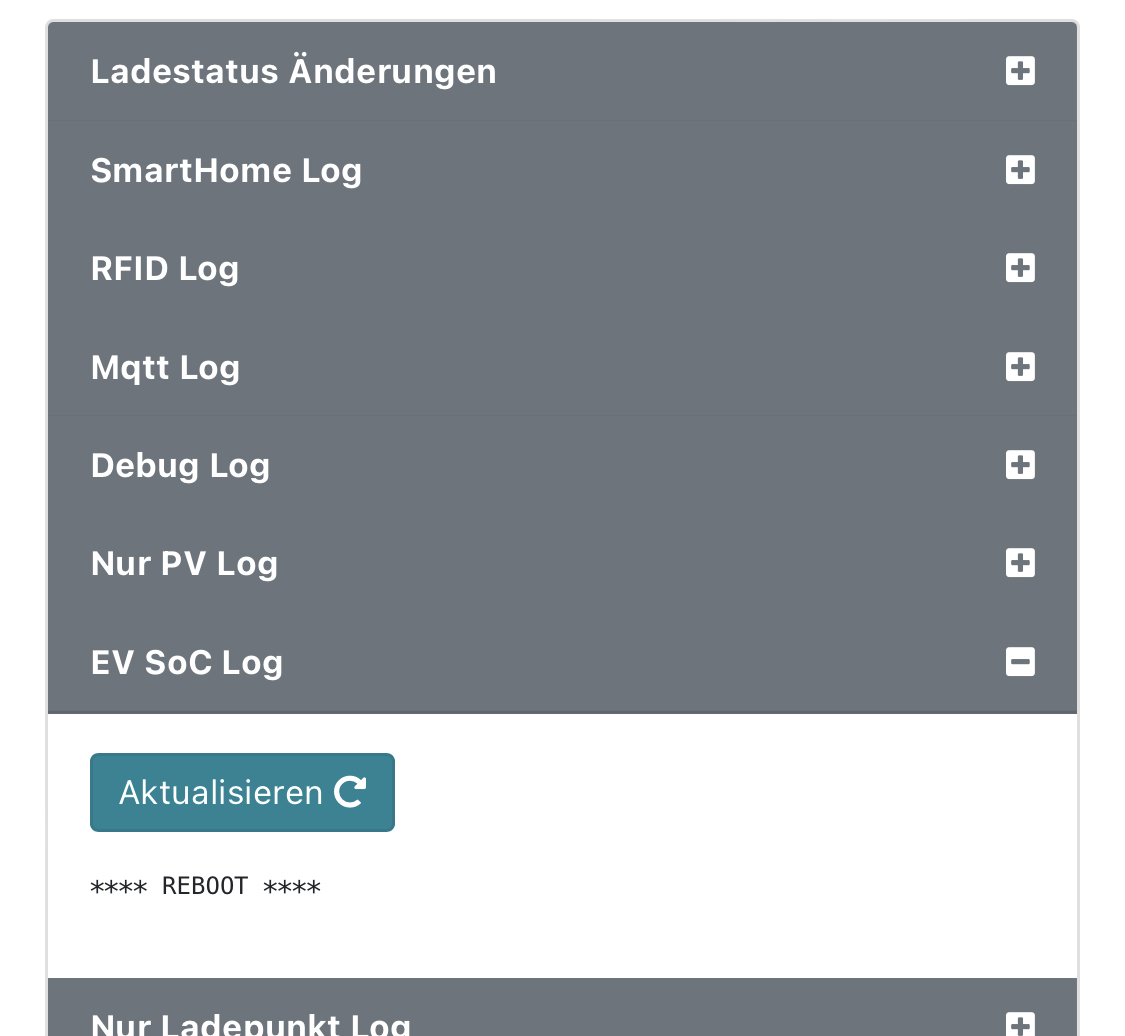Show Debug Log with its plus icon

tap(1020, 465)
